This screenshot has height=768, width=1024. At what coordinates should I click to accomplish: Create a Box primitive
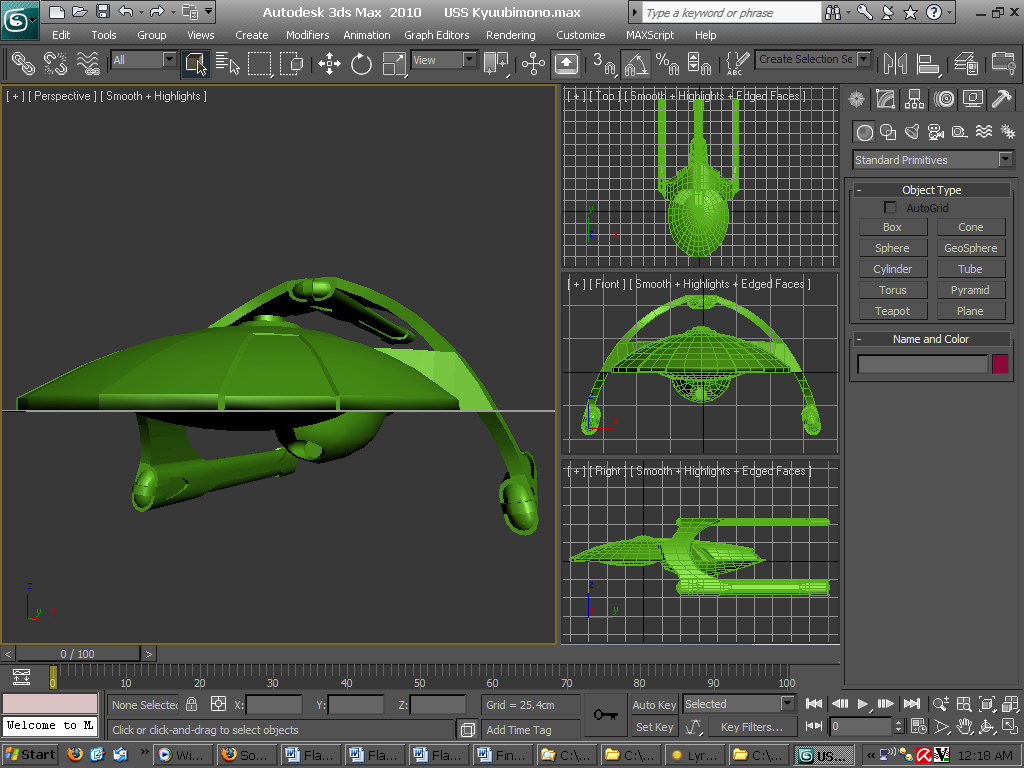tap(892, 227)
